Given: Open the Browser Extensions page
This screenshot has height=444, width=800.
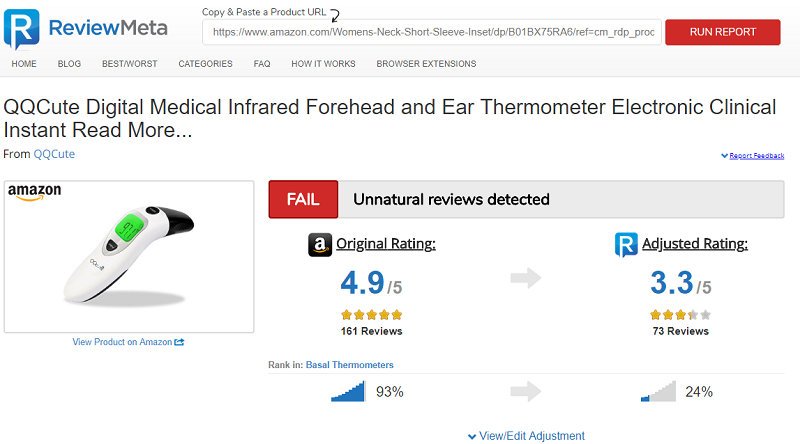Looking at the screenshot, I should point(426,64).
